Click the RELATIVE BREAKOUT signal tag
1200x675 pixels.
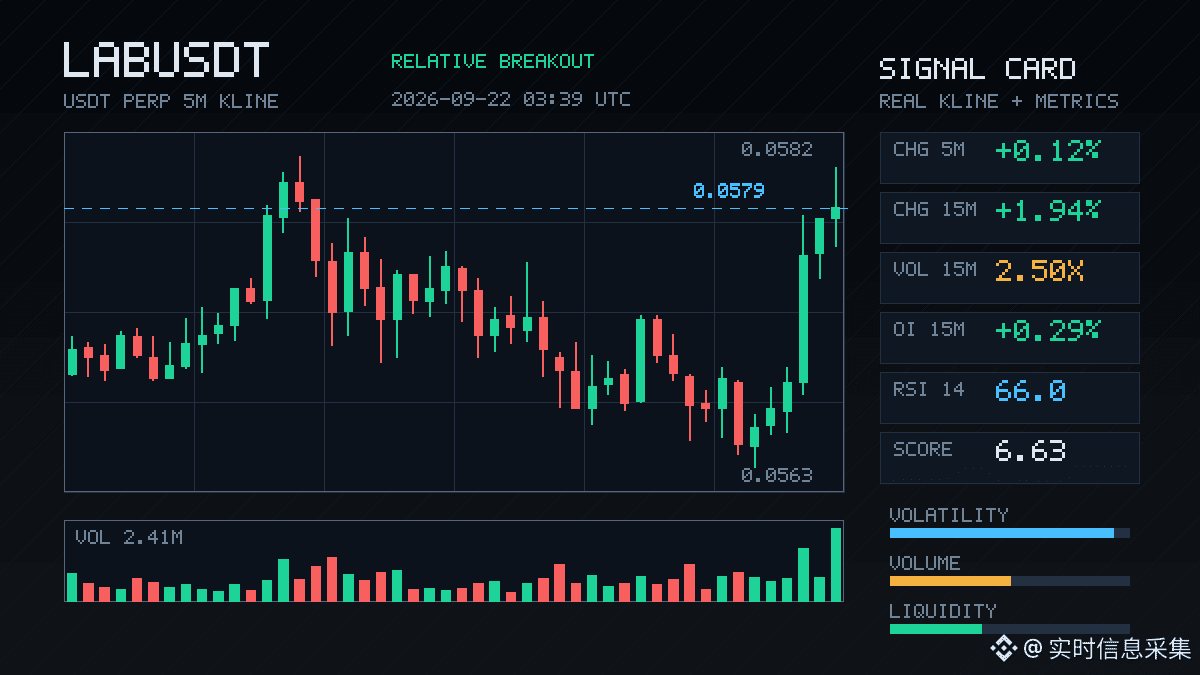[x=492, y=61]
